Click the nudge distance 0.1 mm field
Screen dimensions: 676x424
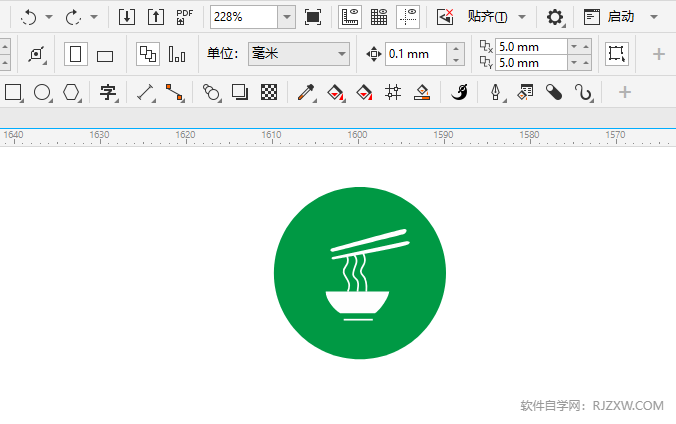[415, 54]
